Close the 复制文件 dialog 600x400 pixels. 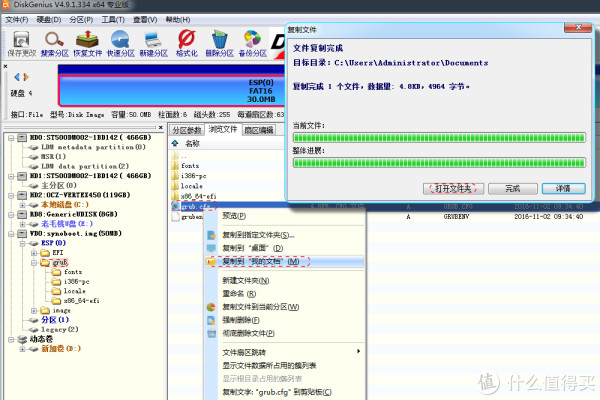click(x=578, y=28)
